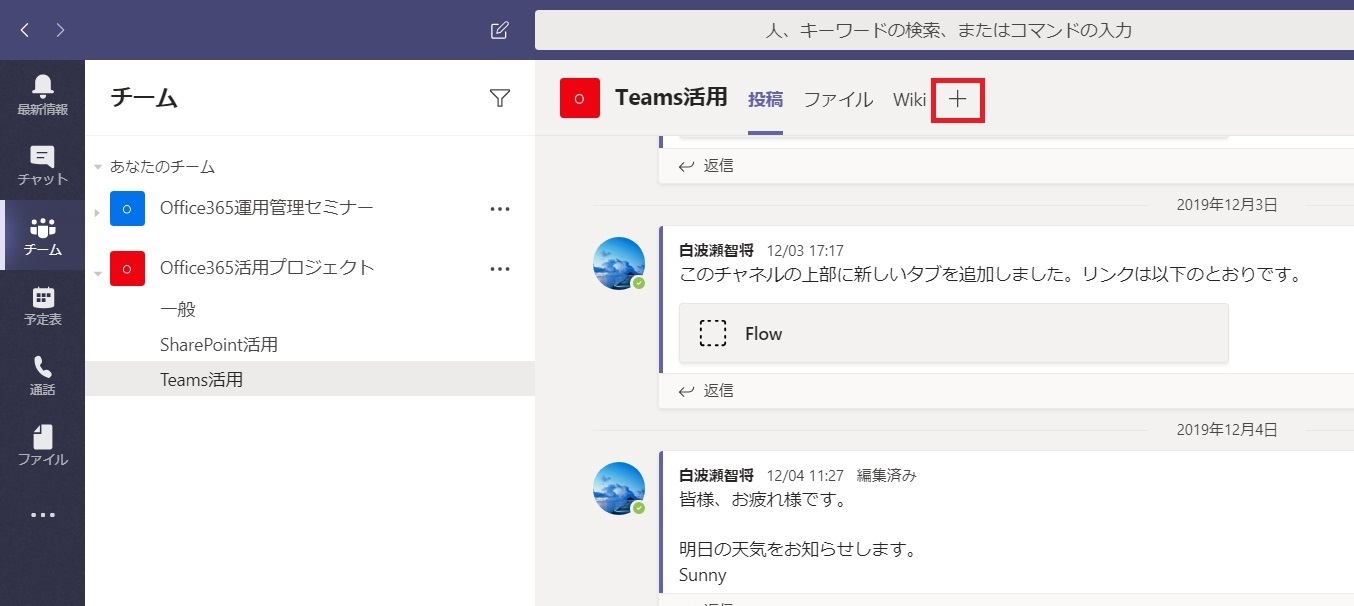Go forward with the right arrow
This screenshot has width=1354, height=606.
coord(60,30)
